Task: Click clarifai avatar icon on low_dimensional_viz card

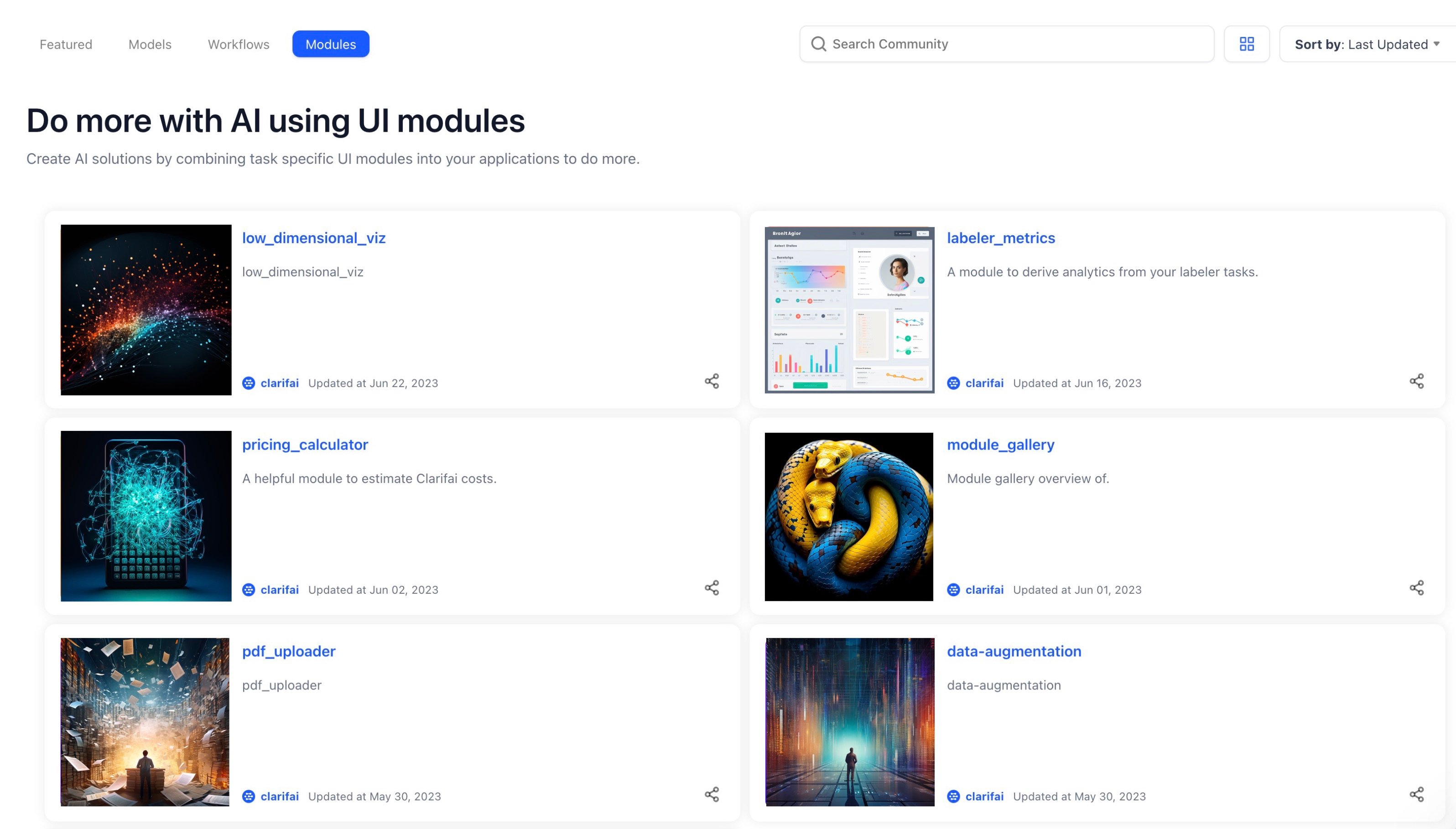Action: click(248, 383)
